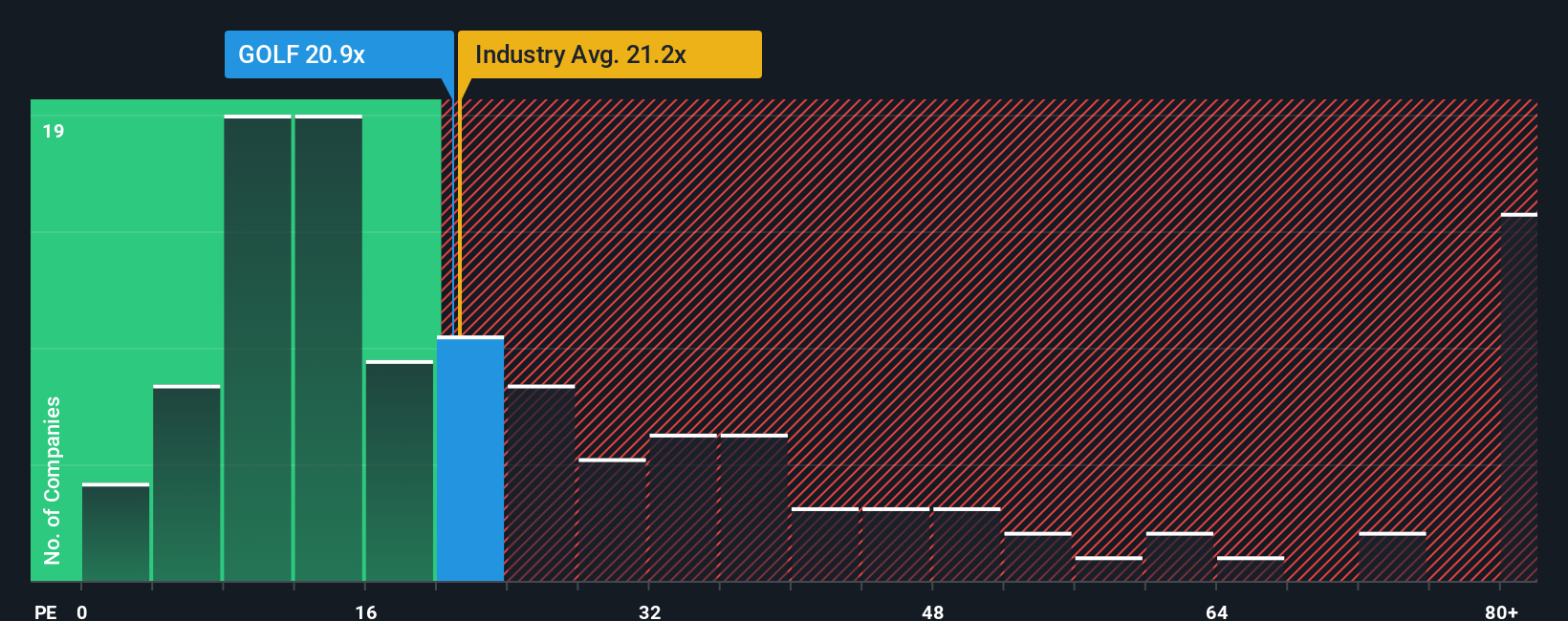Click the small bar right of PE 48
The height and width of the screenshot is (621, 1568).
(x=967, y=545)
